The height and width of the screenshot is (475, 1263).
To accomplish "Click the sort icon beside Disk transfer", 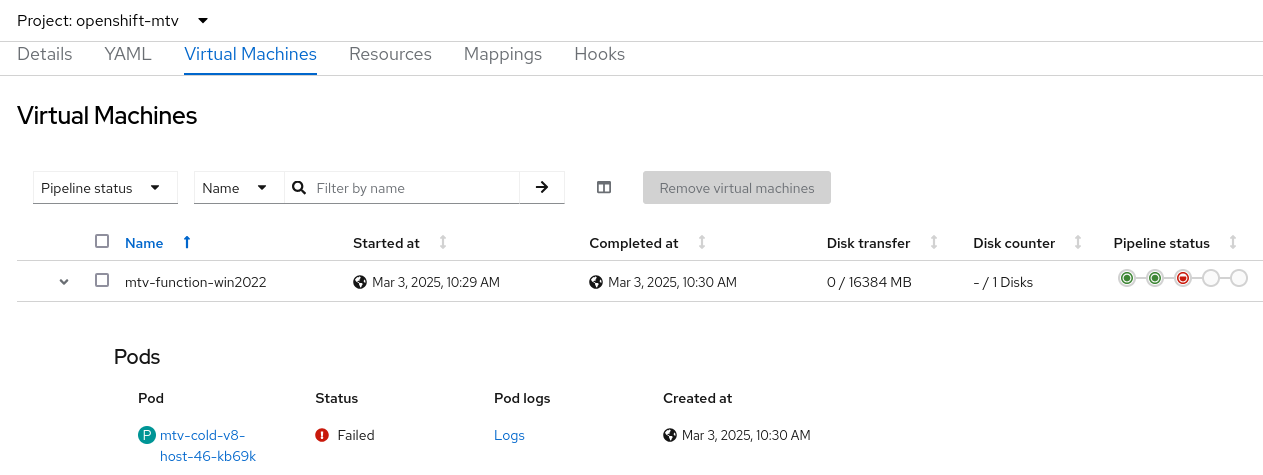I will tap(934, 243).
